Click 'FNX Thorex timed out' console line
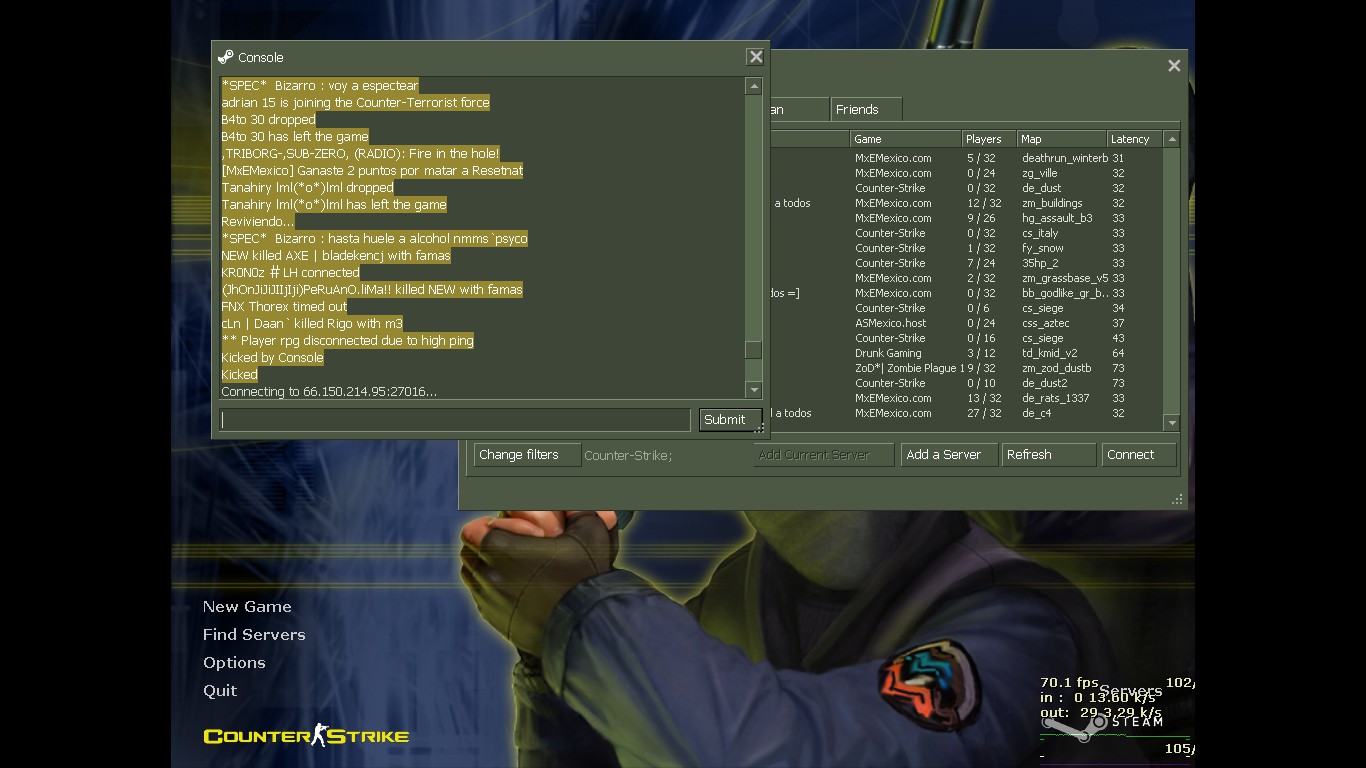The image size is (1366, 768). [284, 307]
